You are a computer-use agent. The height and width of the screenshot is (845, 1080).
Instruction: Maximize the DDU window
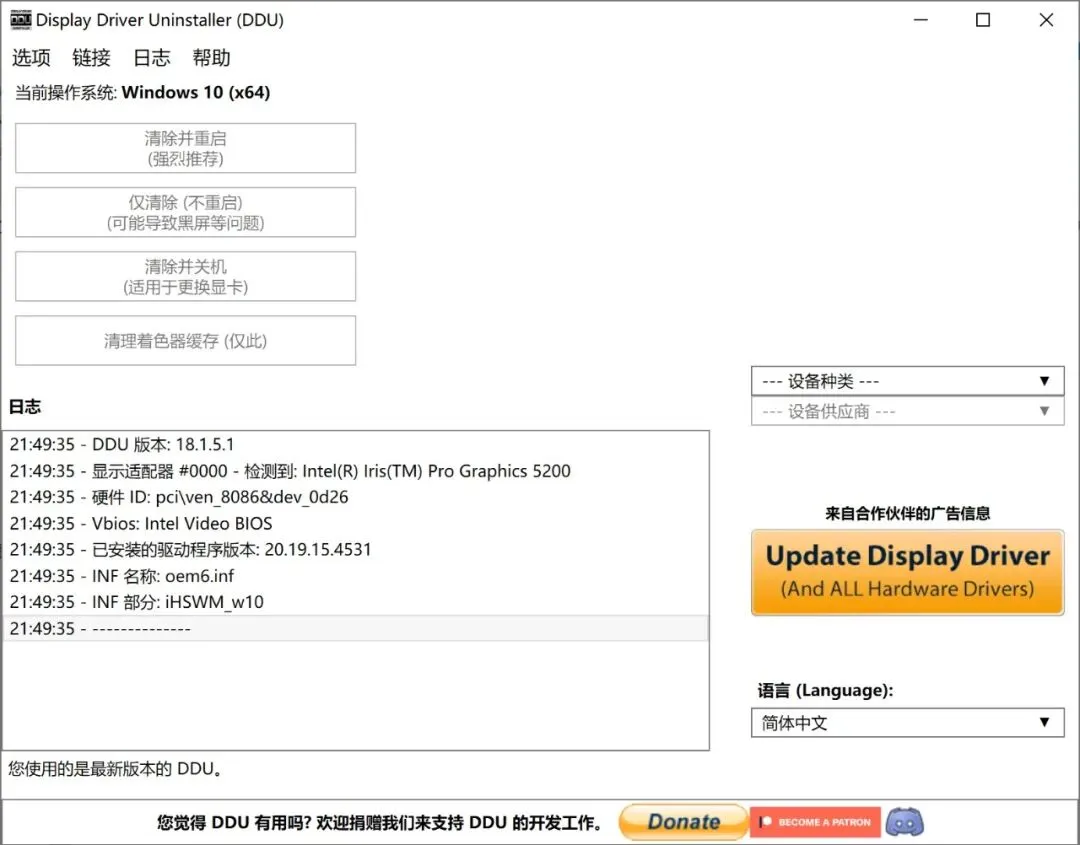983,20
